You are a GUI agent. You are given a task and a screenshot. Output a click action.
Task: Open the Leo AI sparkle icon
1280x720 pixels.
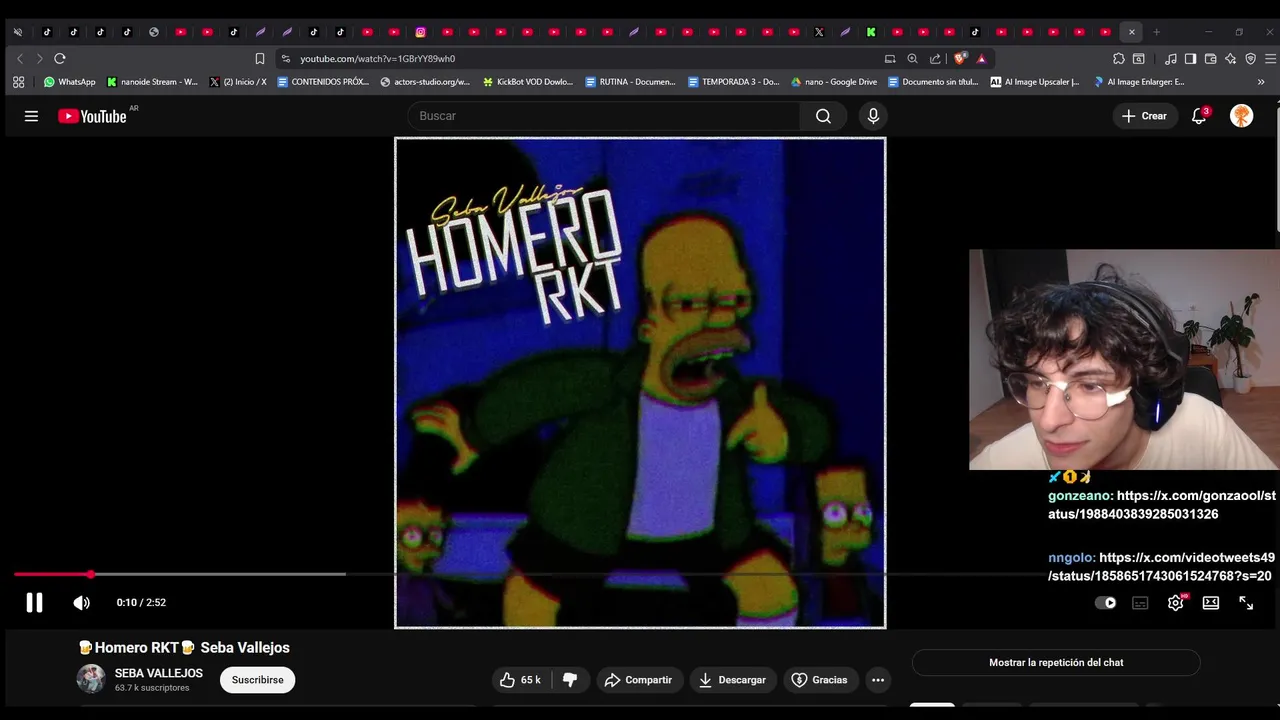1230,59
